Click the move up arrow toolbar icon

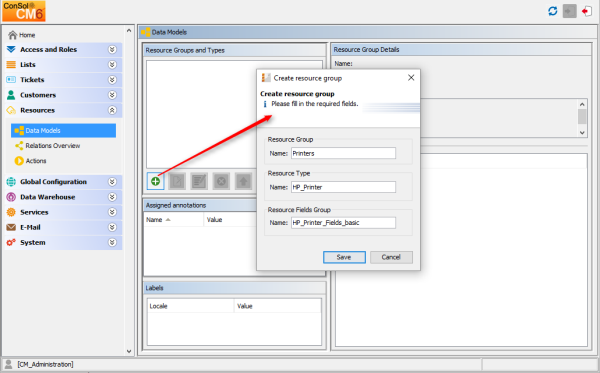[x=243, y=181]
